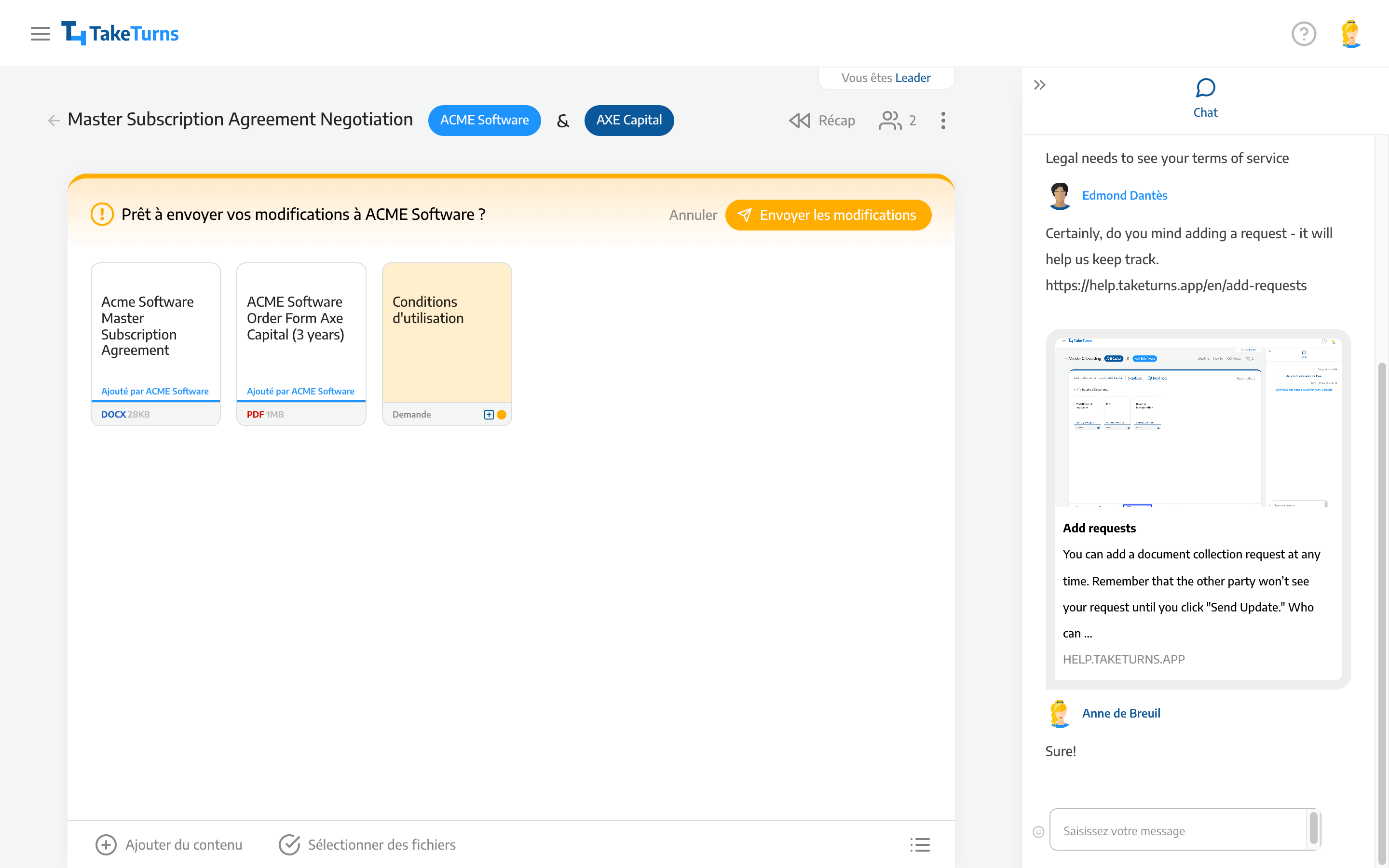1389x868 pixels.
Task: Click Ajouté par ACME Software on DOCX card
Action: (155, 391)
